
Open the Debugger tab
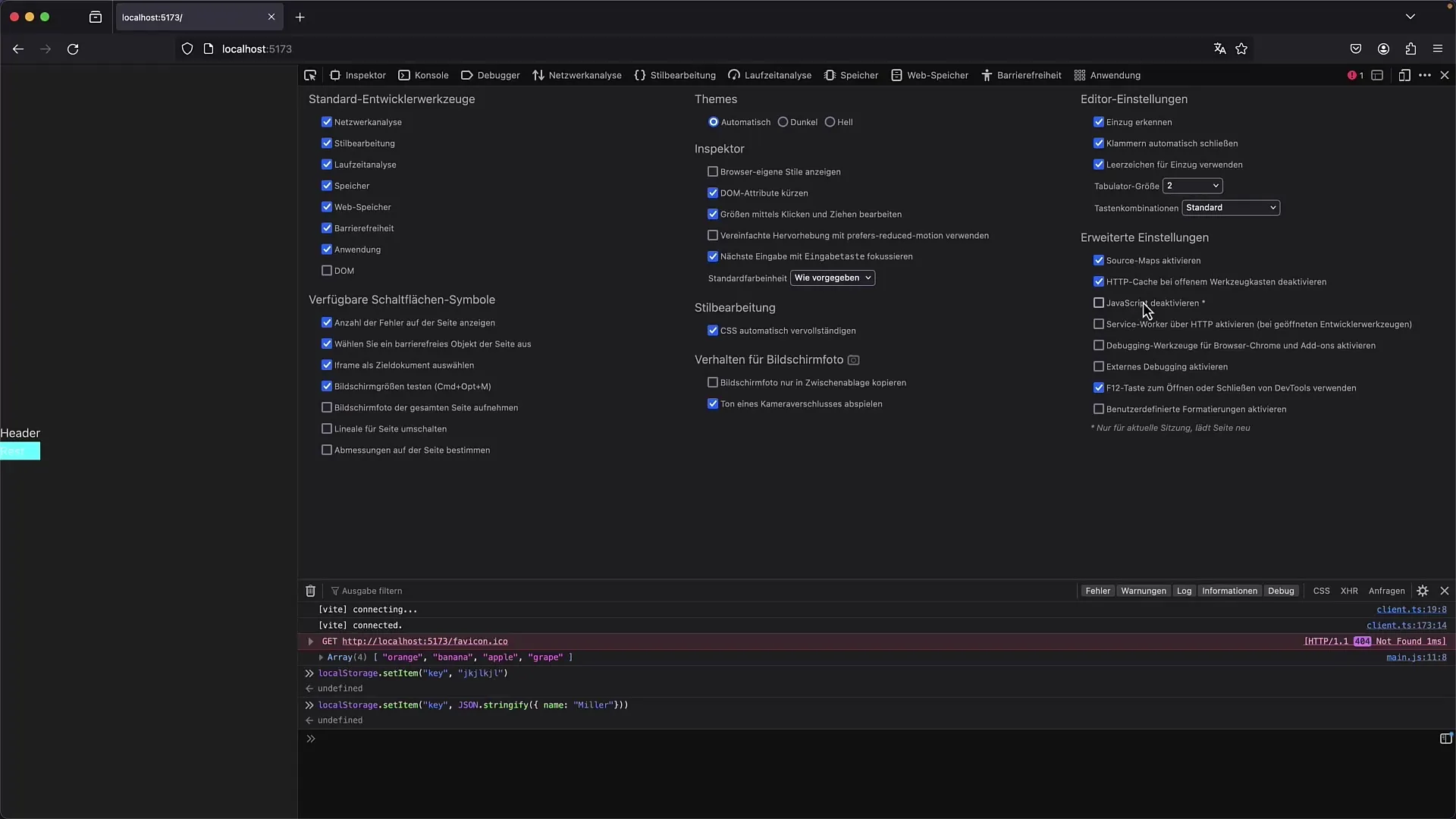pos(490,75)
